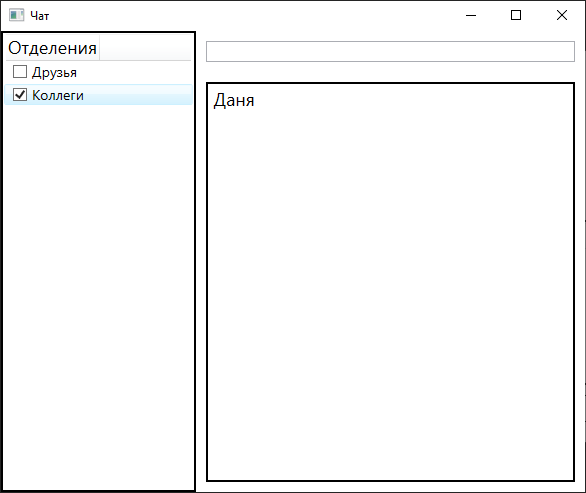Click the Чат window app icon
The width and height of the screenshot is (586, 493).
16,15
